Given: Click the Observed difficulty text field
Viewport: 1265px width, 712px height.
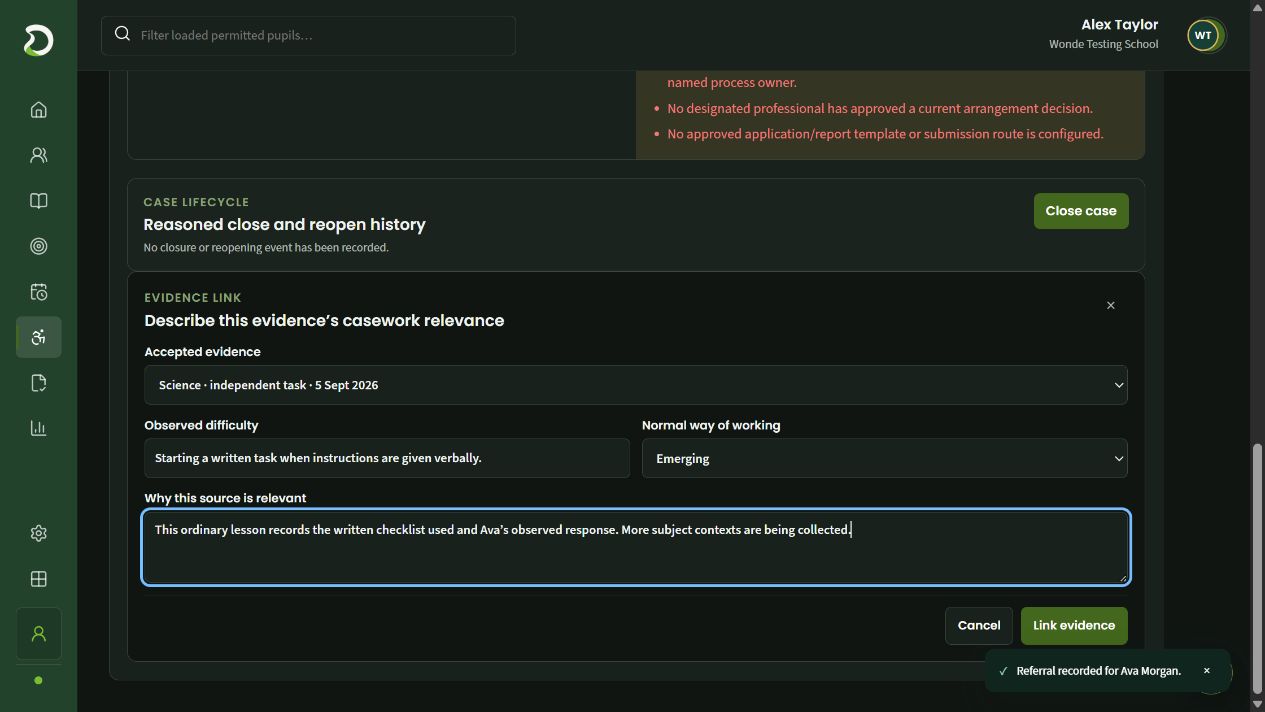Looking at the screenshot, I should click(387, 459).
